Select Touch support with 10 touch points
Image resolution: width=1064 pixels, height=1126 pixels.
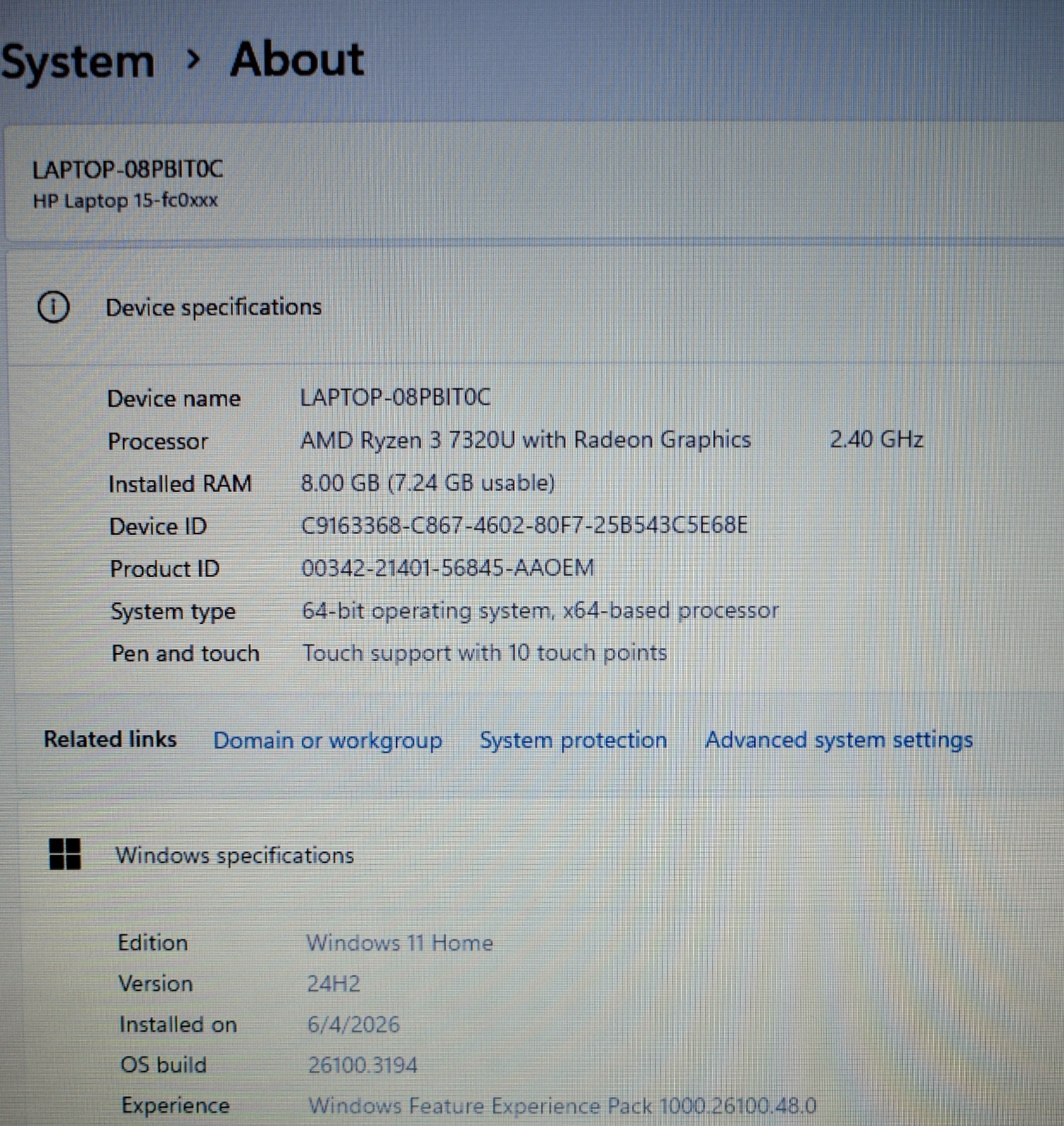(x=485, y=653)
